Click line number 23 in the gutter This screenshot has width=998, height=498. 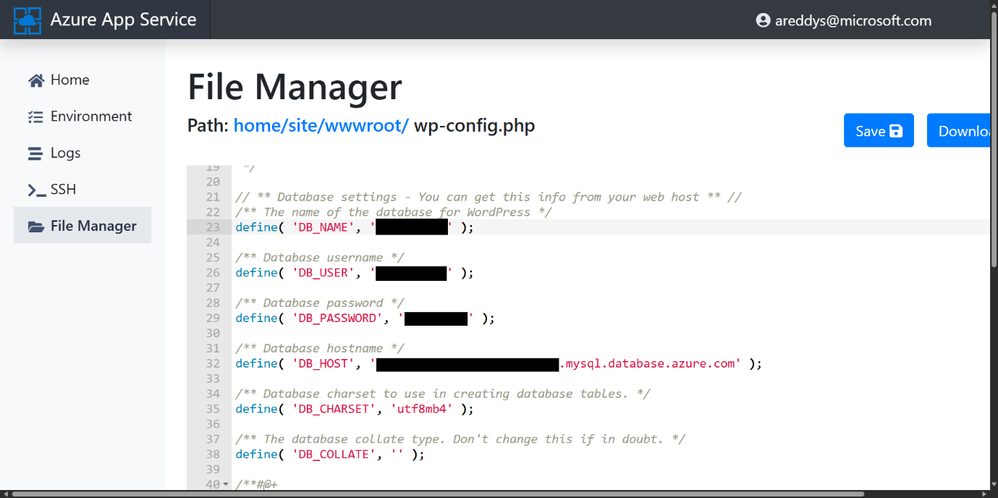tap(212, 227)
